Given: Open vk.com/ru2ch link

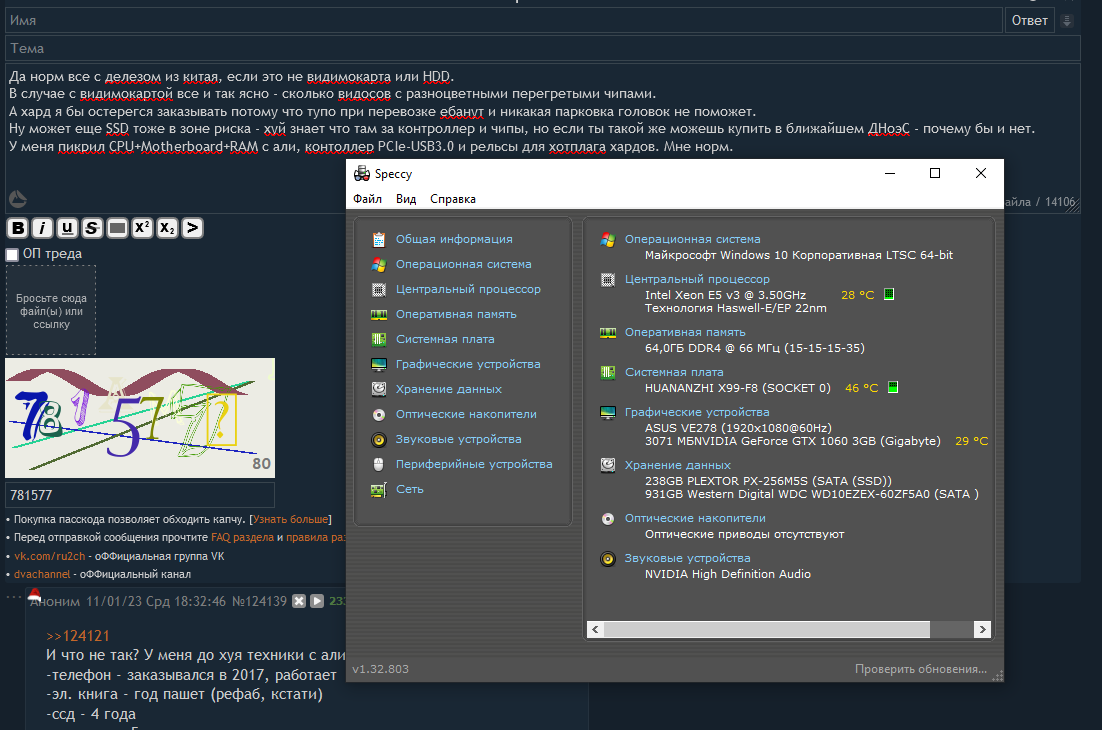Looking at the screenshot, I should pos(49,556).
